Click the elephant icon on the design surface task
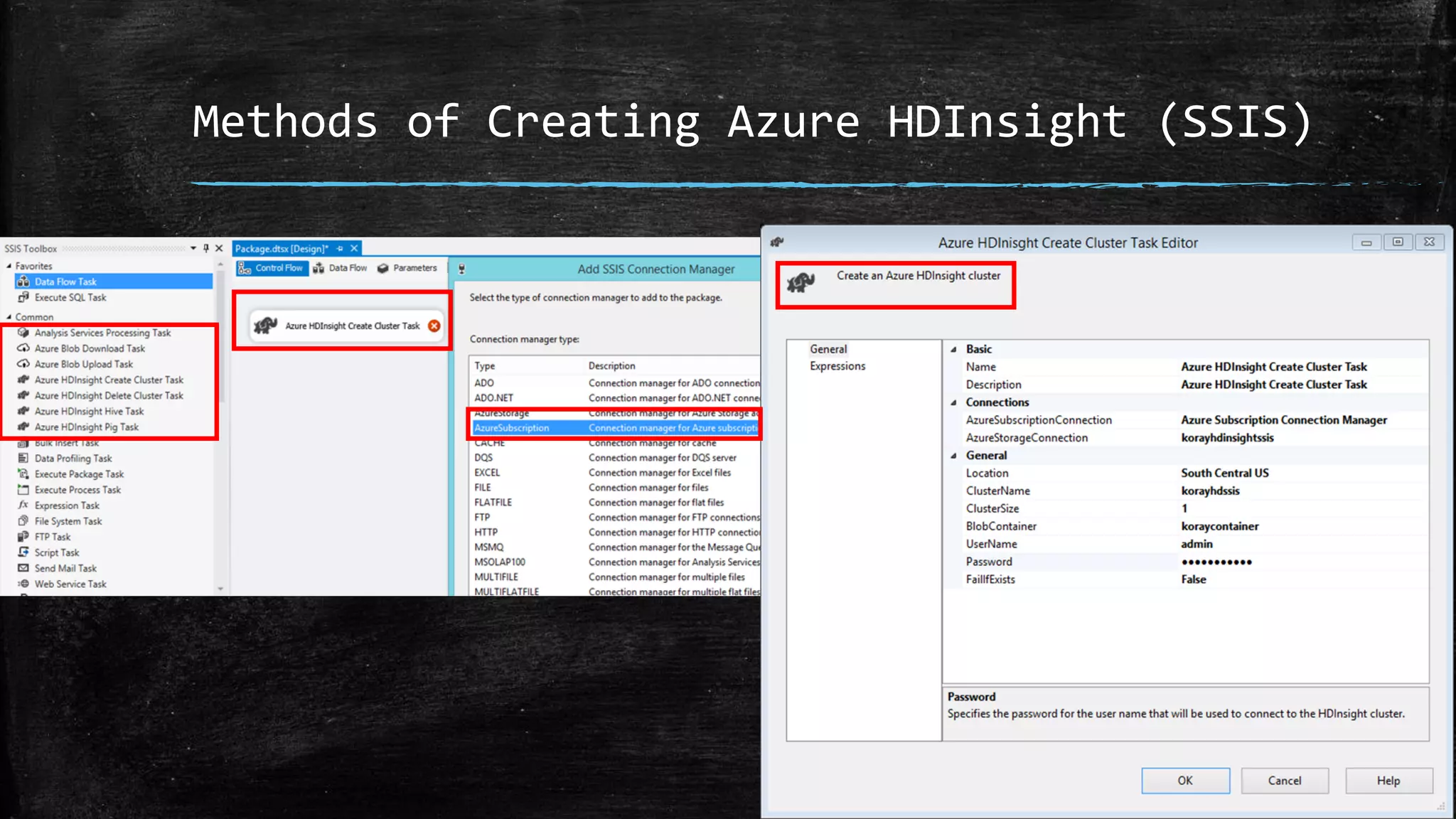 (265, 326)
